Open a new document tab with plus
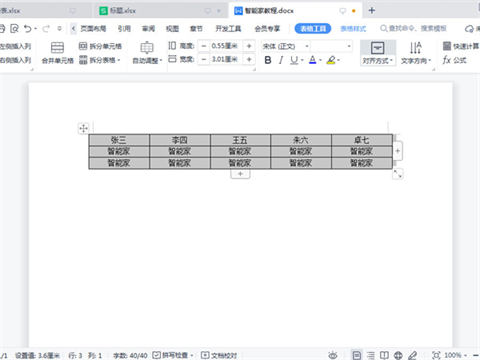Viewport: 480px width, 360px height. click(x=372, y=11)
